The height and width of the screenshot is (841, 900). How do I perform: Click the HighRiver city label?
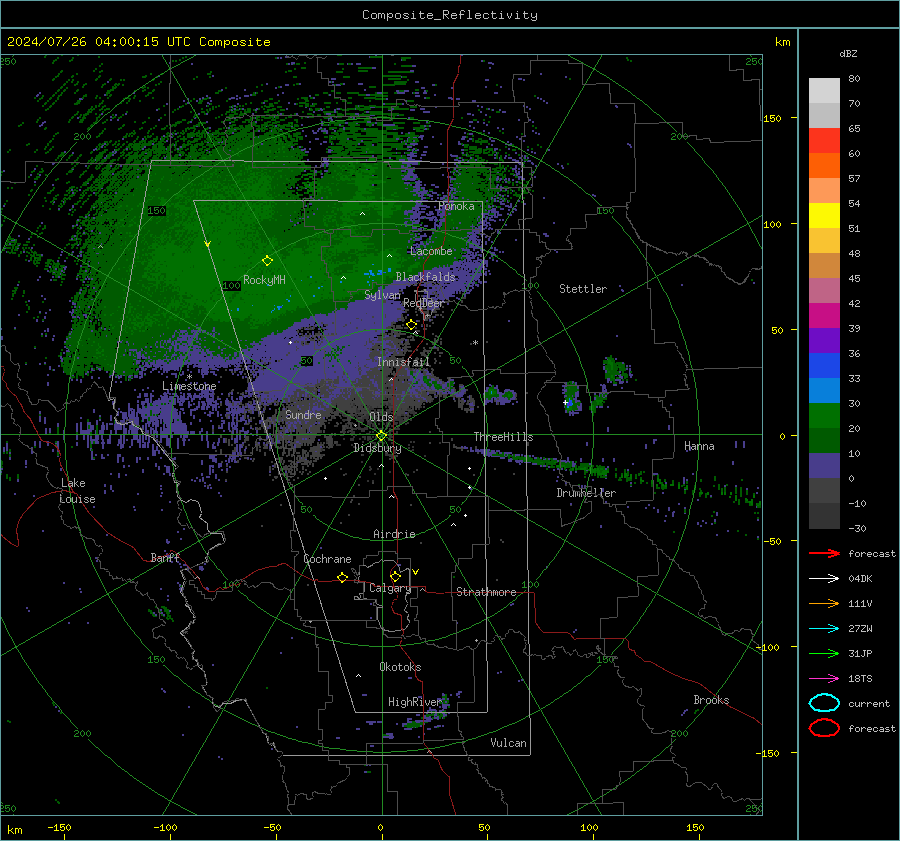414,702
